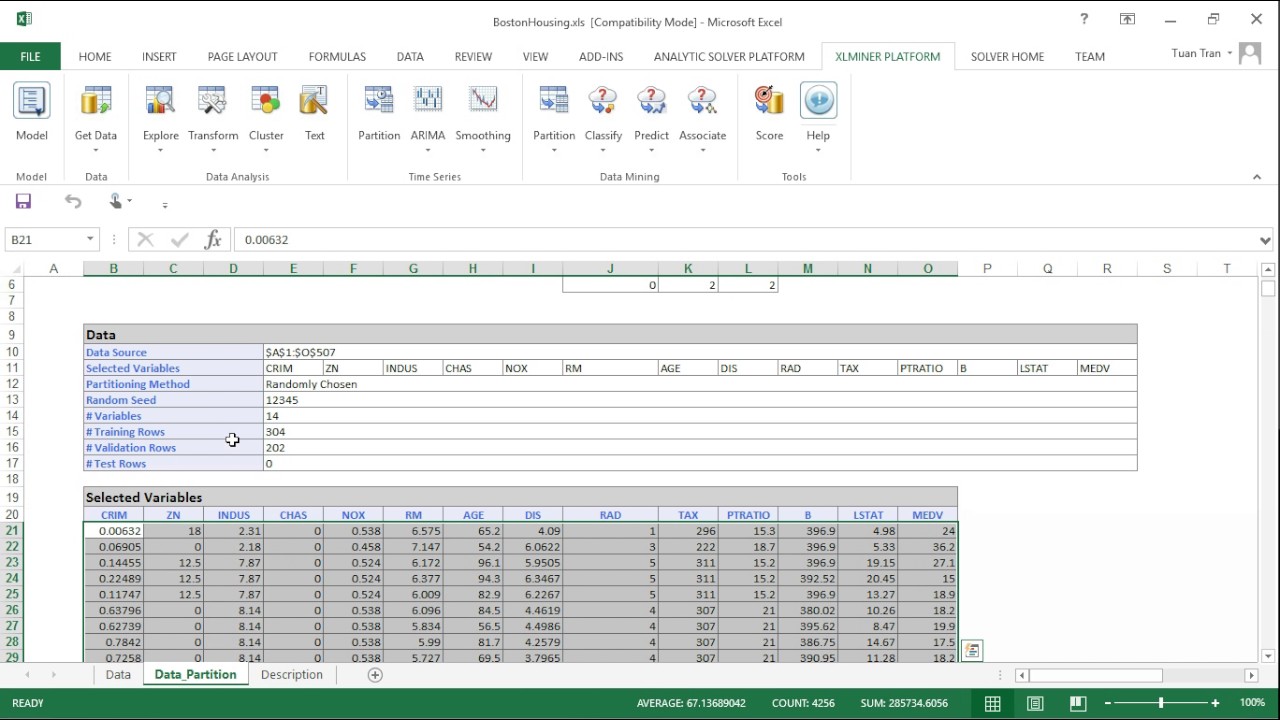Switch to the SOLVER HOME tab
Image resolution: width=1280 pixels, height=720 pixels.
pos(1007,57)
